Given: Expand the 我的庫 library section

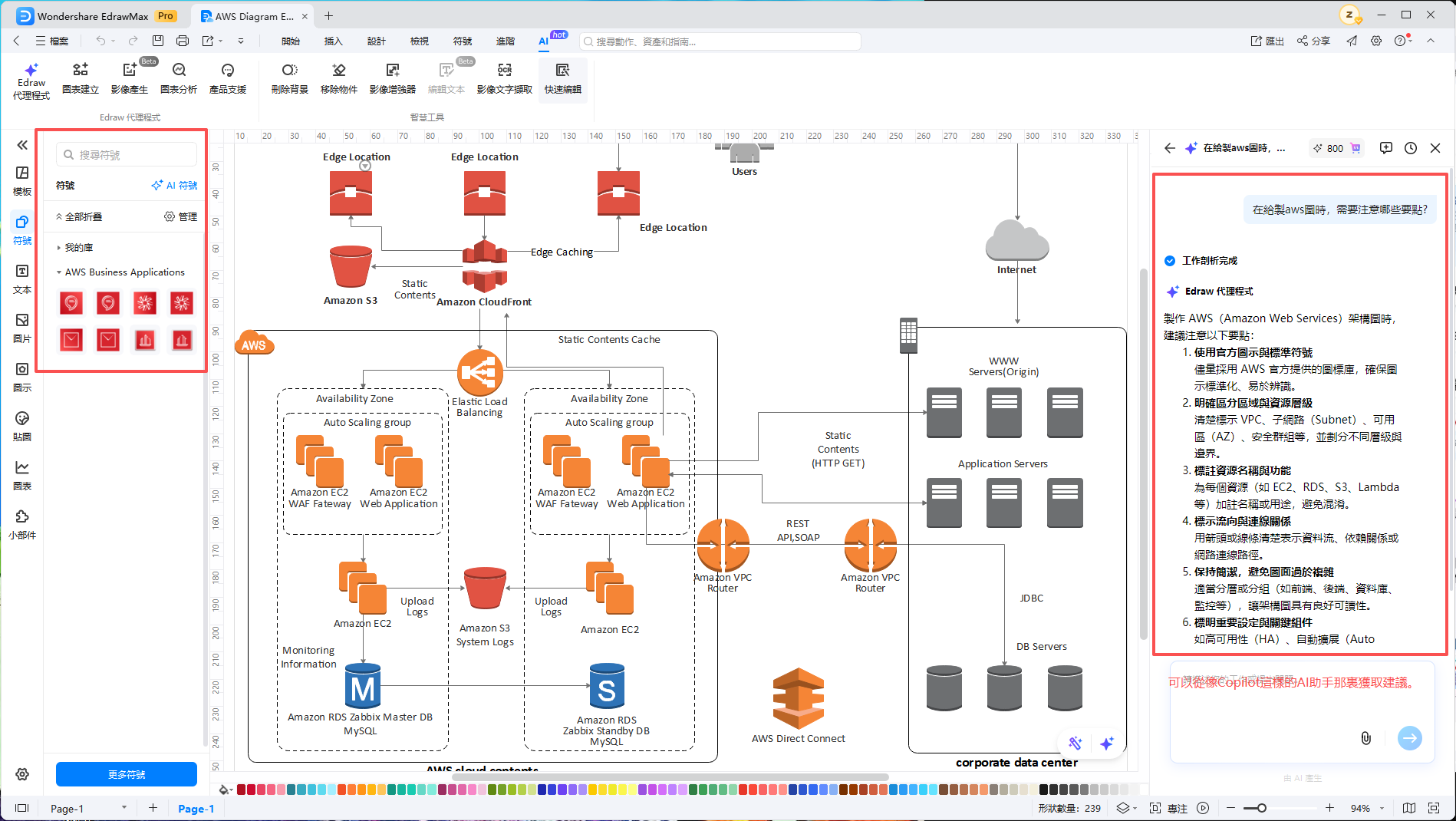Looking at the screenshot, I should (78, 248).
